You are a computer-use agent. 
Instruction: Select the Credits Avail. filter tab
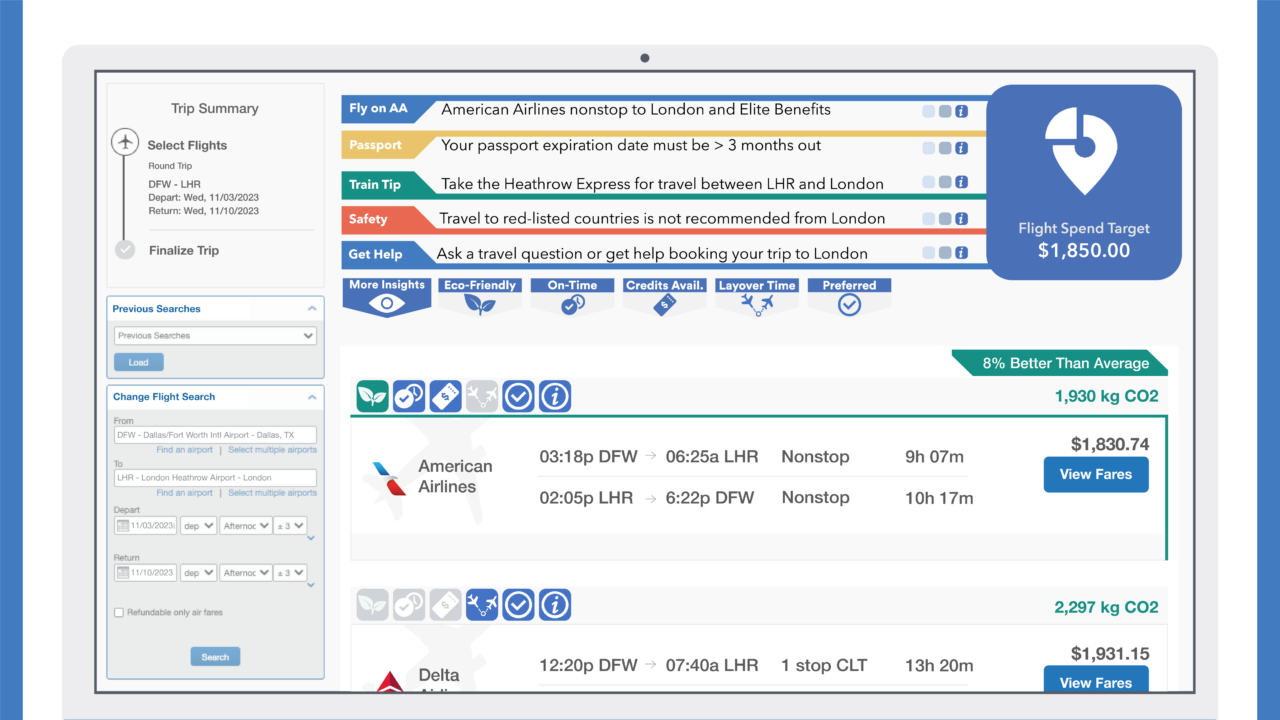click(665, 298)
